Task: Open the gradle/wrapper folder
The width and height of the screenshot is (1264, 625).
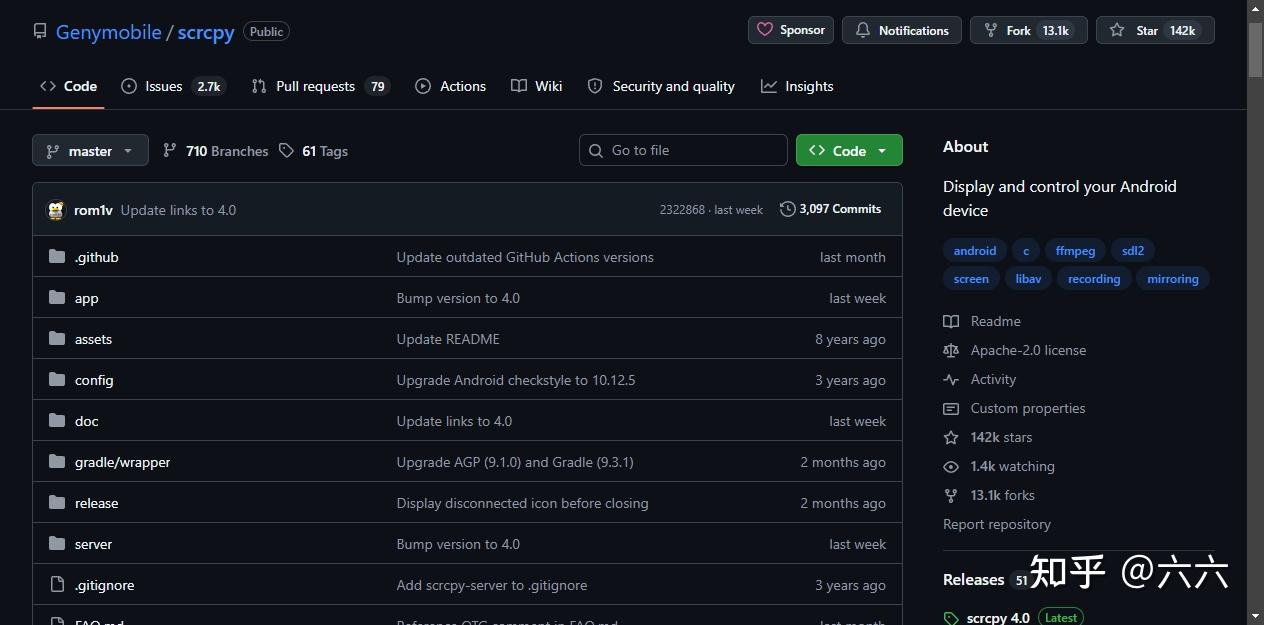Action: tap(122, 462)
